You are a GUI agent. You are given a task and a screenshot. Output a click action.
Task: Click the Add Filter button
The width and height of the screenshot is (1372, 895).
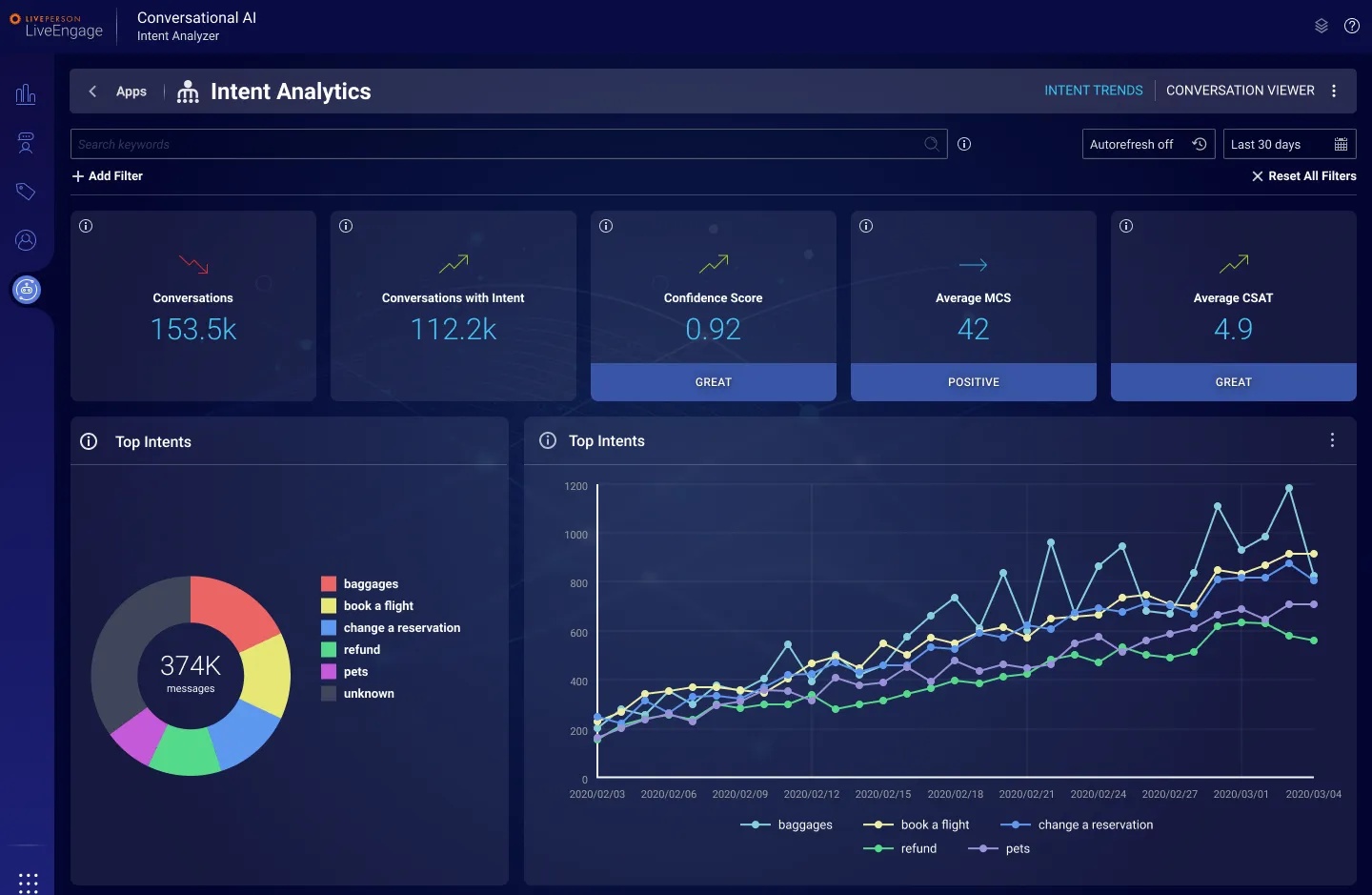[108, 176]
